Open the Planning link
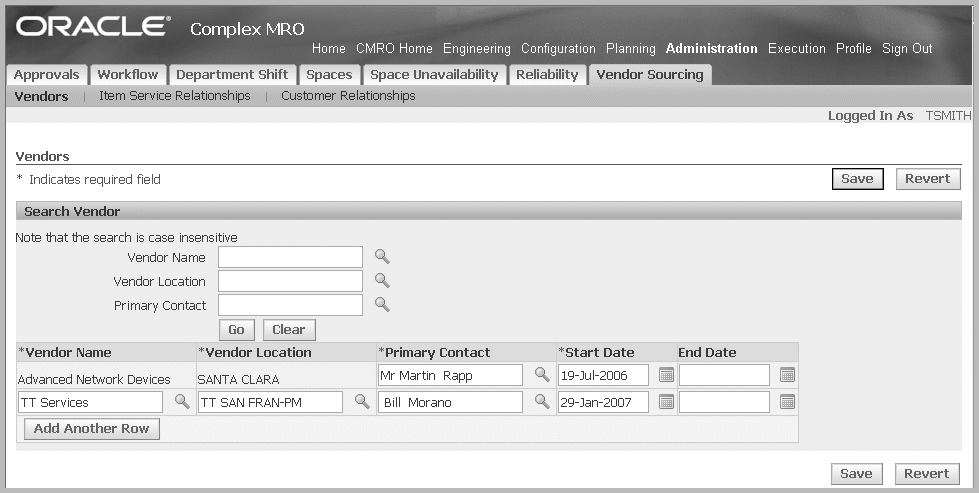979x493 pixels. click(x=631, y=49)
